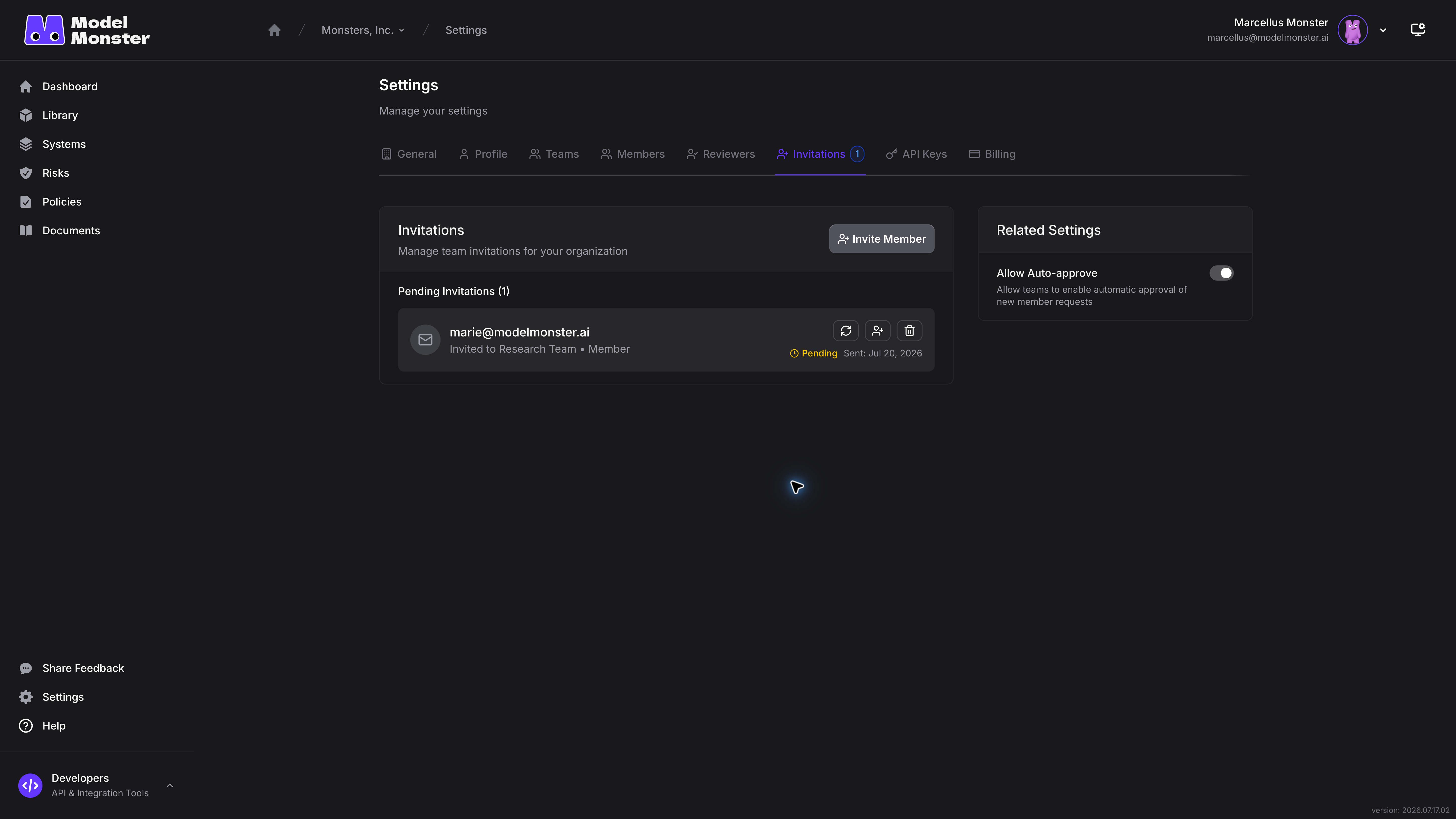Click the envelope icon beside marie@modelmonster.ai
1456x819 pixels.
(x=425, y=340)
